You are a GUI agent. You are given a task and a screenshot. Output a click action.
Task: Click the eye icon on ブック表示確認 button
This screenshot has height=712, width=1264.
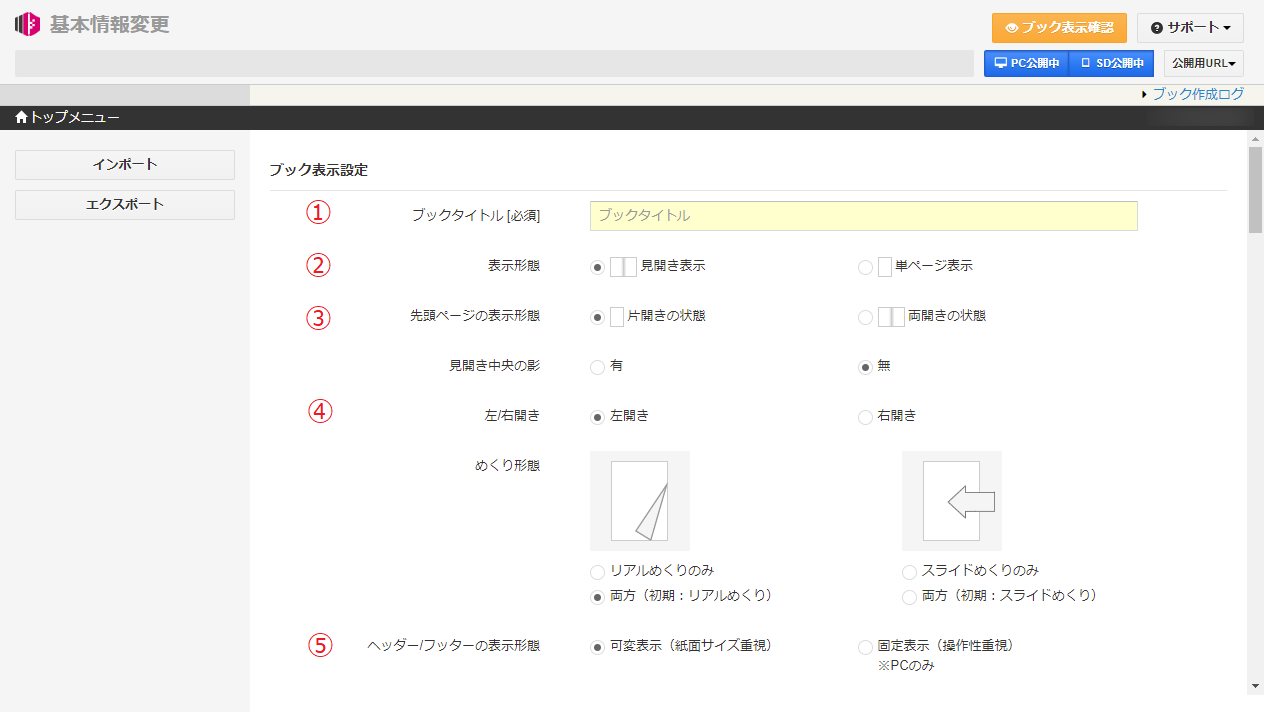[x=1013, y=28]
